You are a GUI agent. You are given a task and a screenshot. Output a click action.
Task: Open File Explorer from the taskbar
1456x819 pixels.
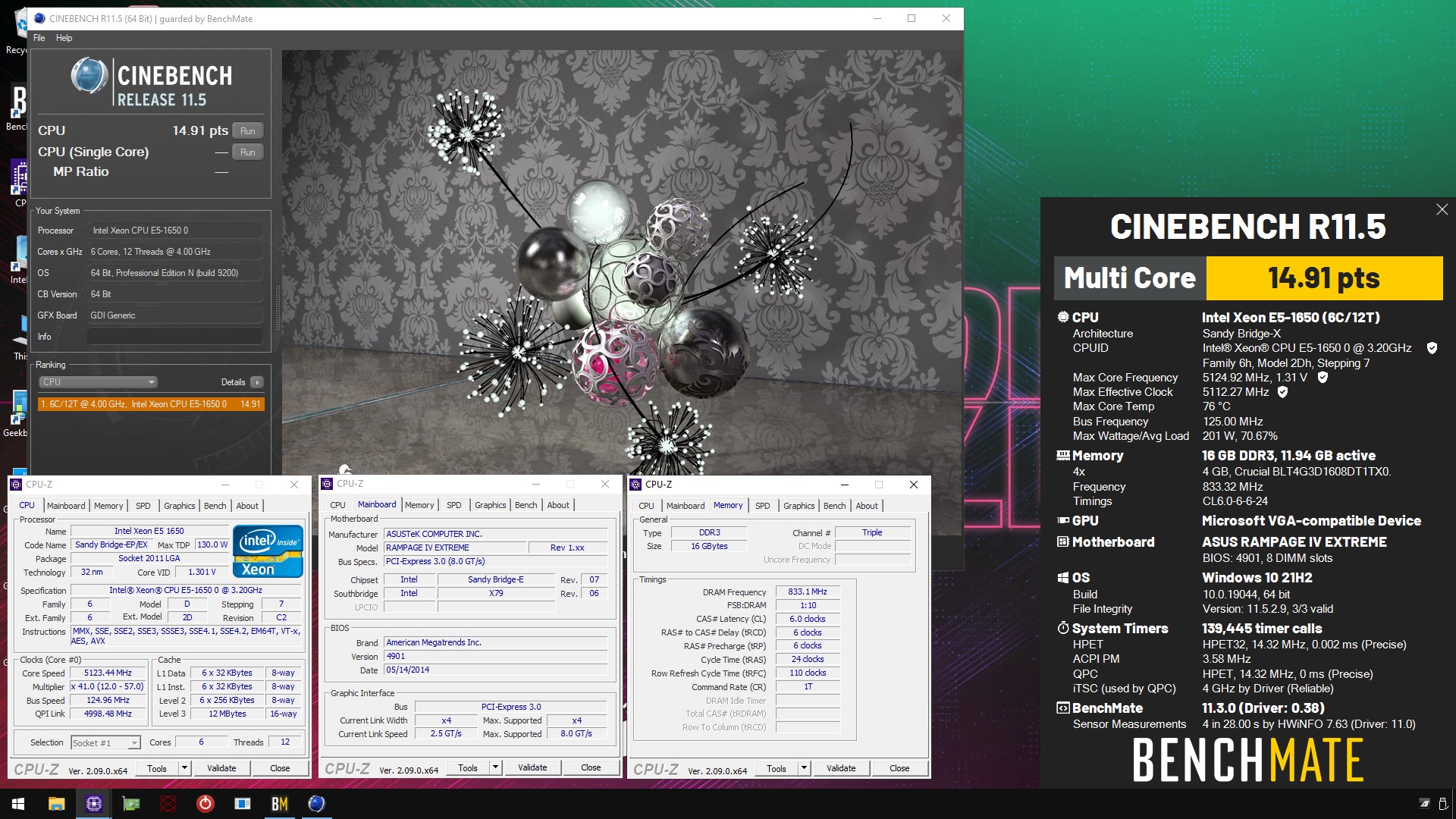pyautogui.click(x=56, y=804)
